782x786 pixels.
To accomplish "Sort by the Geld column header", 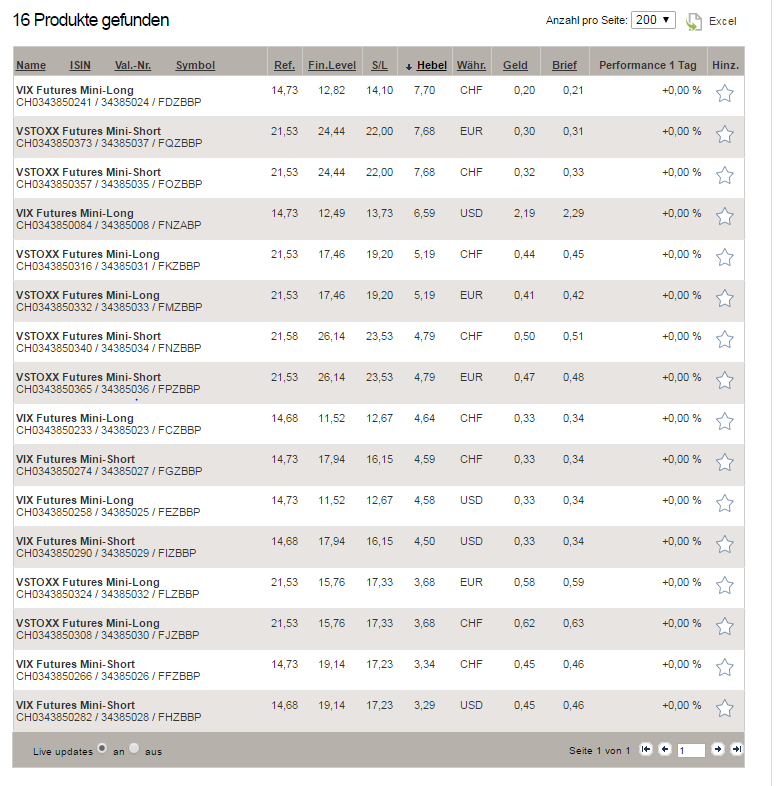I will click(515, 65).
